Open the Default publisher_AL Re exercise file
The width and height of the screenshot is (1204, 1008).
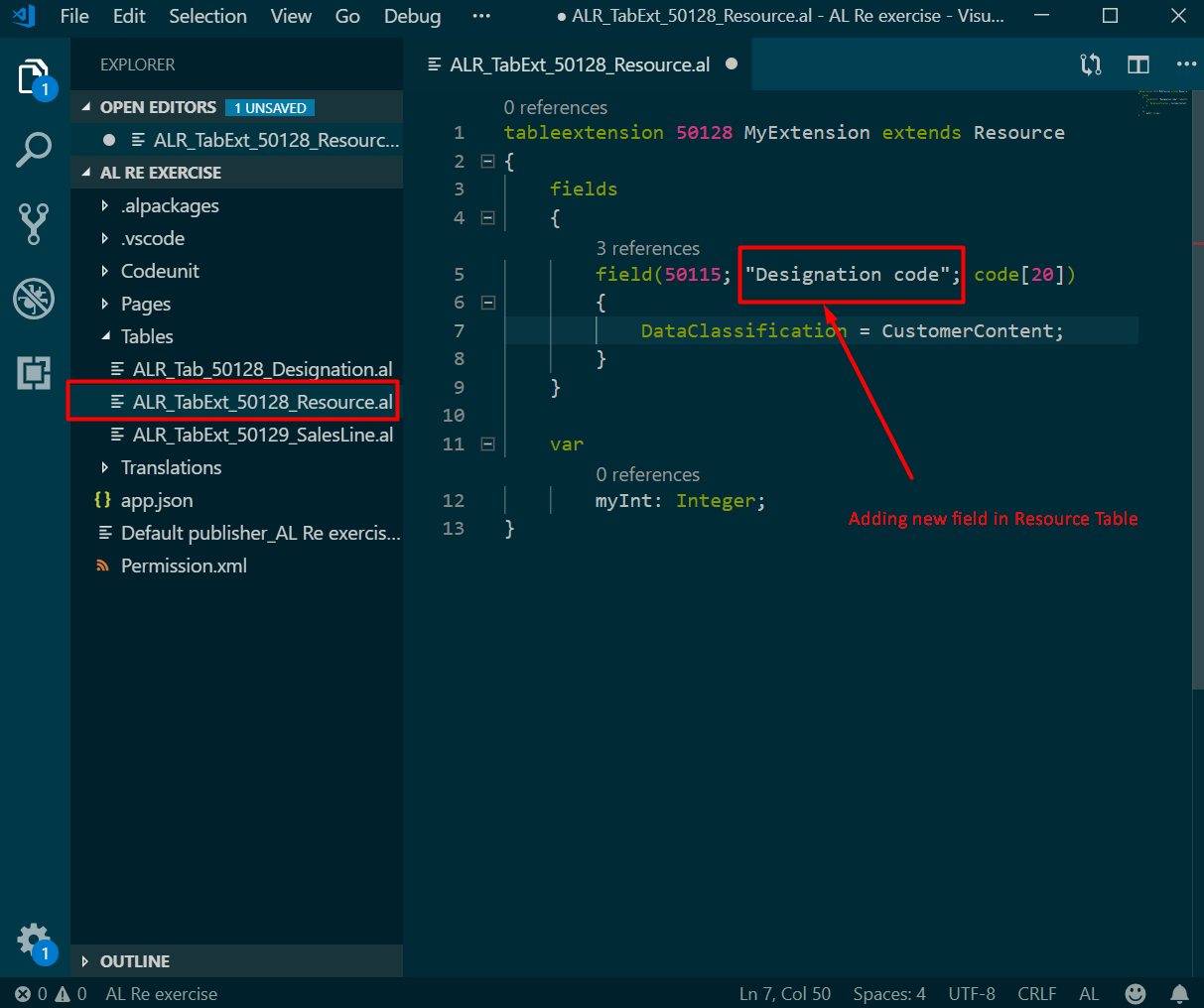point(260,533)
